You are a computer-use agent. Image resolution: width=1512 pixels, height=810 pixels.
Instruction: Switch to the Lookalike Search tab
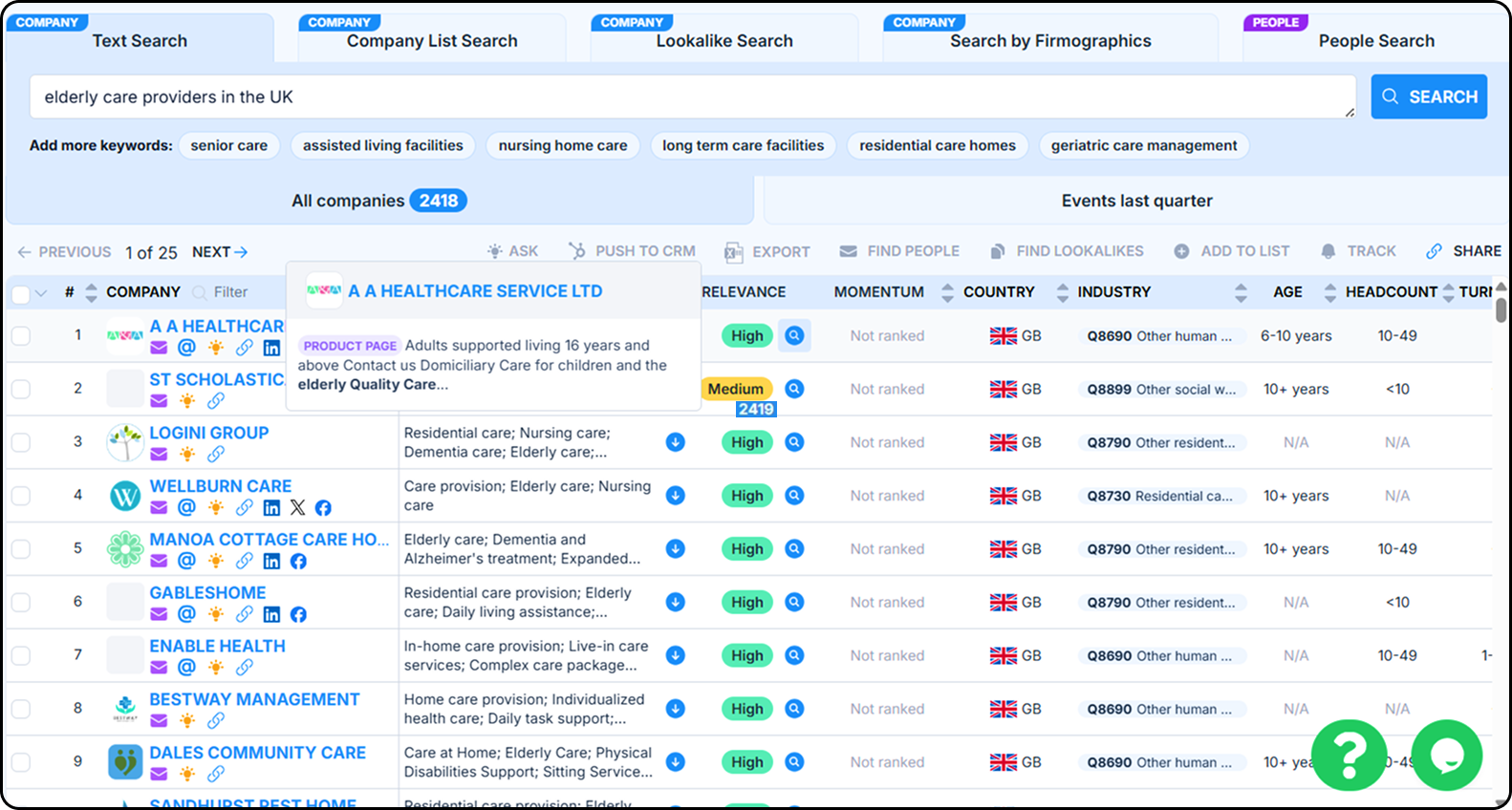click(724, 40)
